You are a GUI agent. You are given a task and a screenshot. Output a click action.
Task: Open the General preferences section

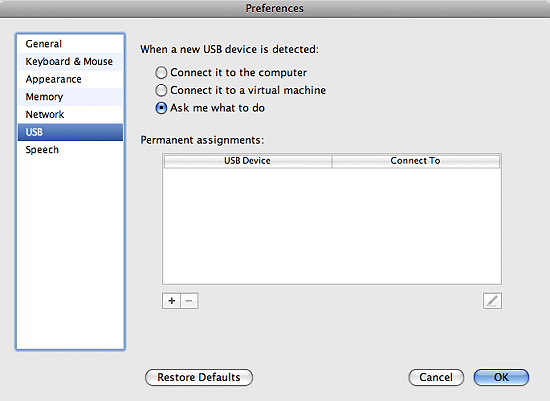(70, 44)
